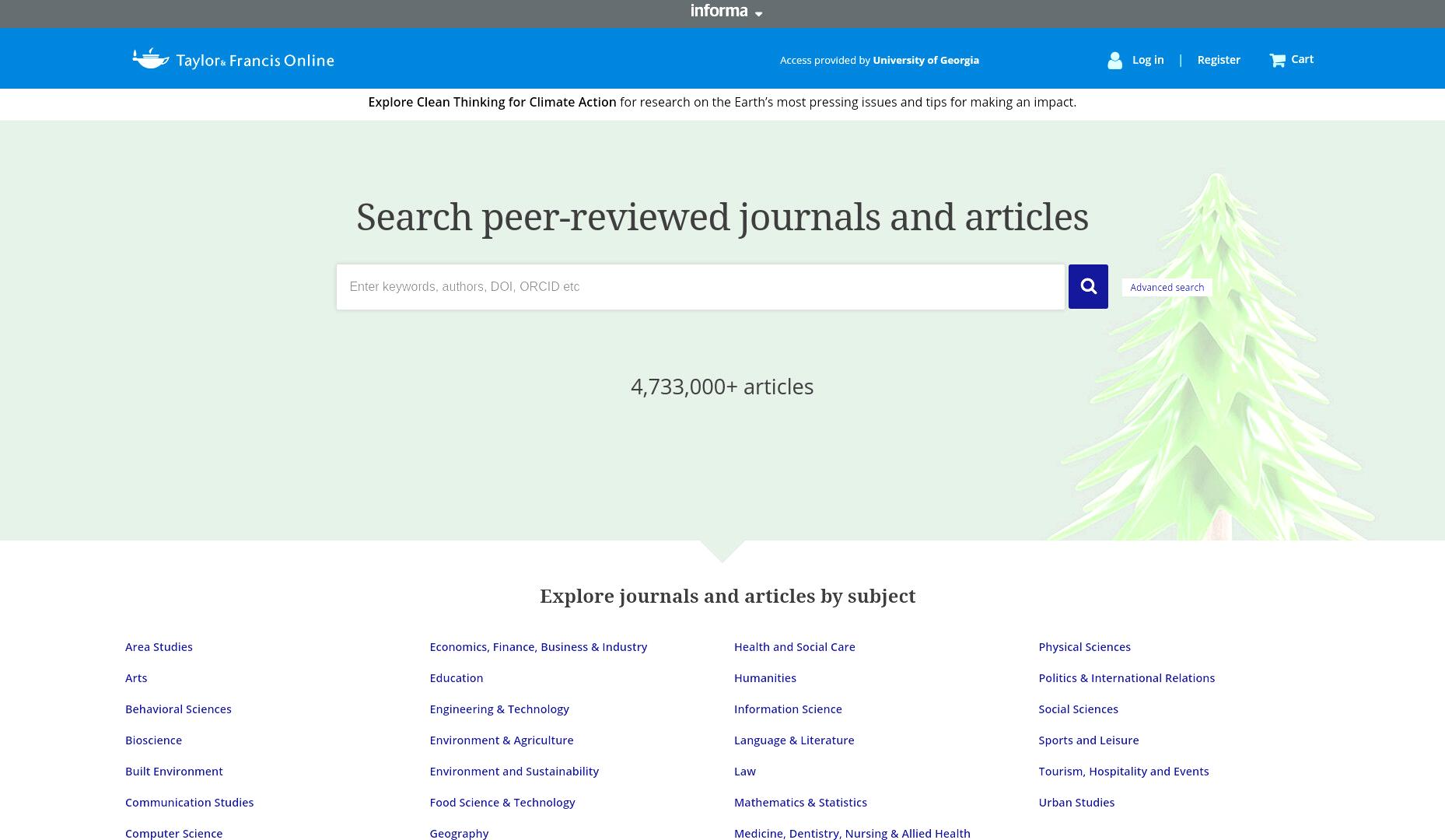Open Politics & International Relations subject
Image resolution: width=1445 pixels, height=840 pixels.
click(1126, 677)
